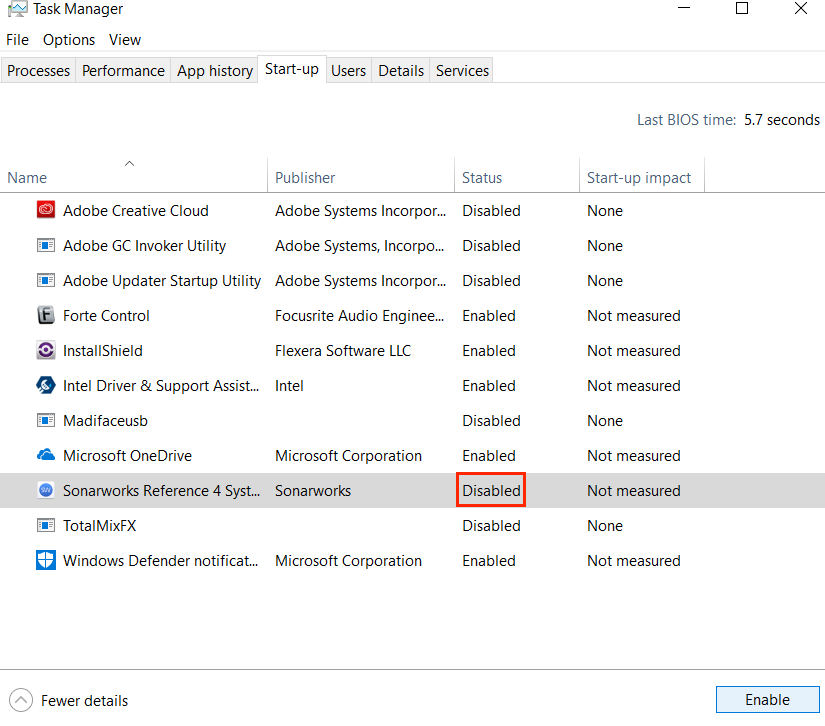Viewport: 825px width, 726px height.
Task: Switch to the Services tab
Action: click(x=462, y=70)
